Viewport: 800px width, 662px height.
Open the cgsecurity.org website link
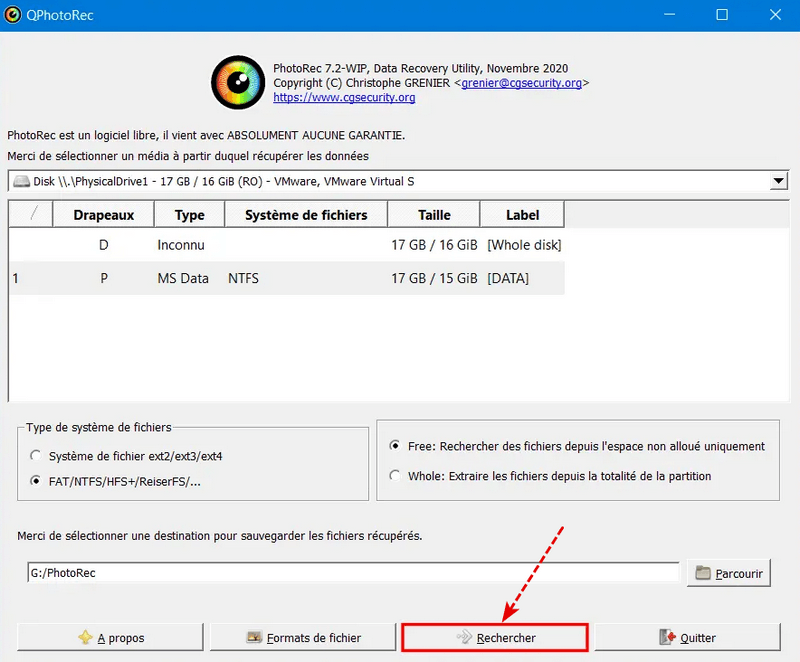point(344,98)
